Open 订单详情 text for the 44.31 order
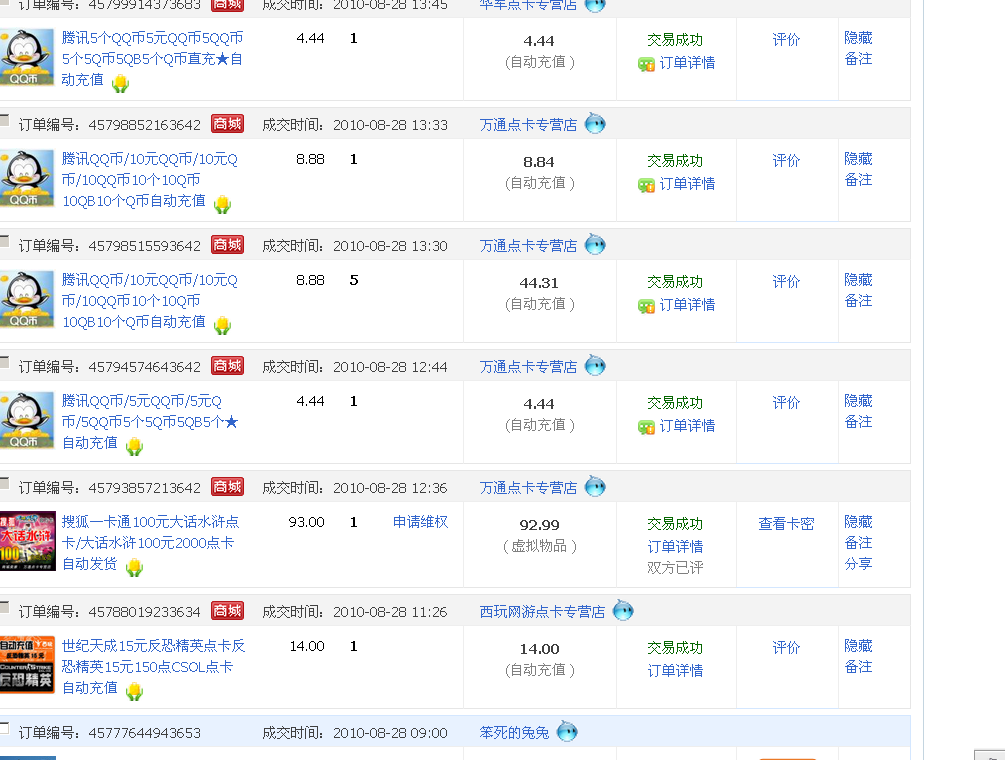 point(687,305)
